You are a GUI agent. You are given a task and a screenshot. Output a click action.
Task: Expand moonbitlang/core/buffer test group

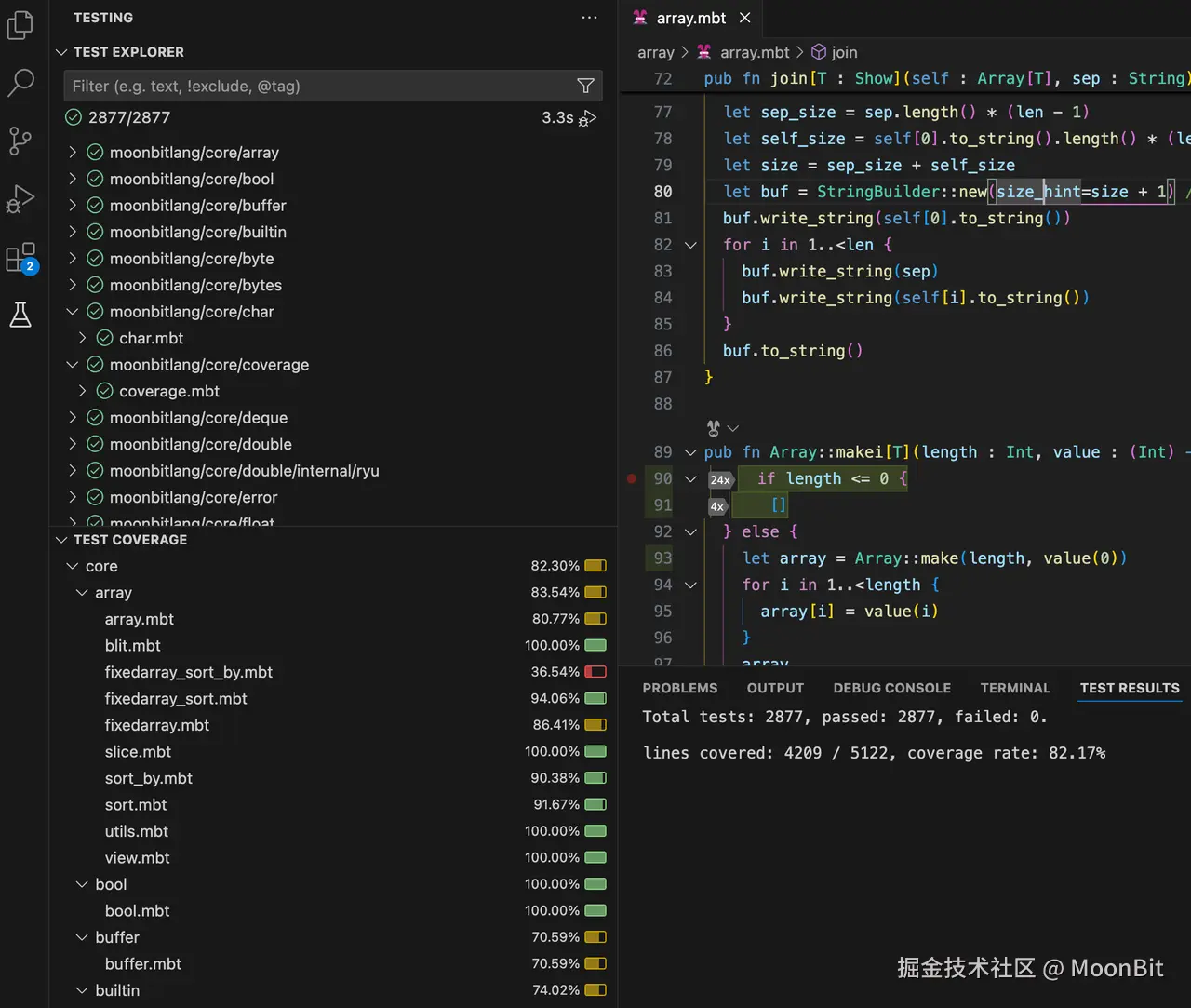73,205
